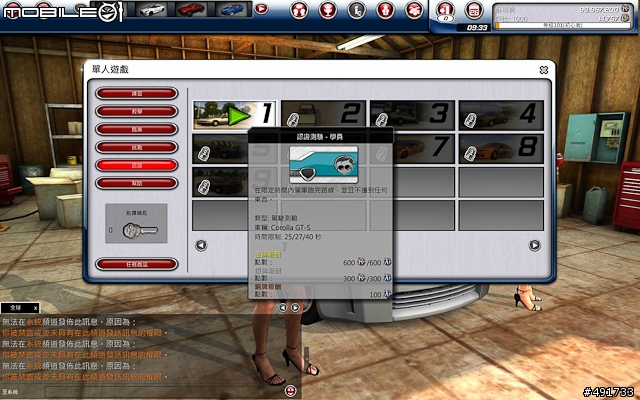Select locked mission tile 3
This screenshot has height=400, width=640.
point(412,115)
